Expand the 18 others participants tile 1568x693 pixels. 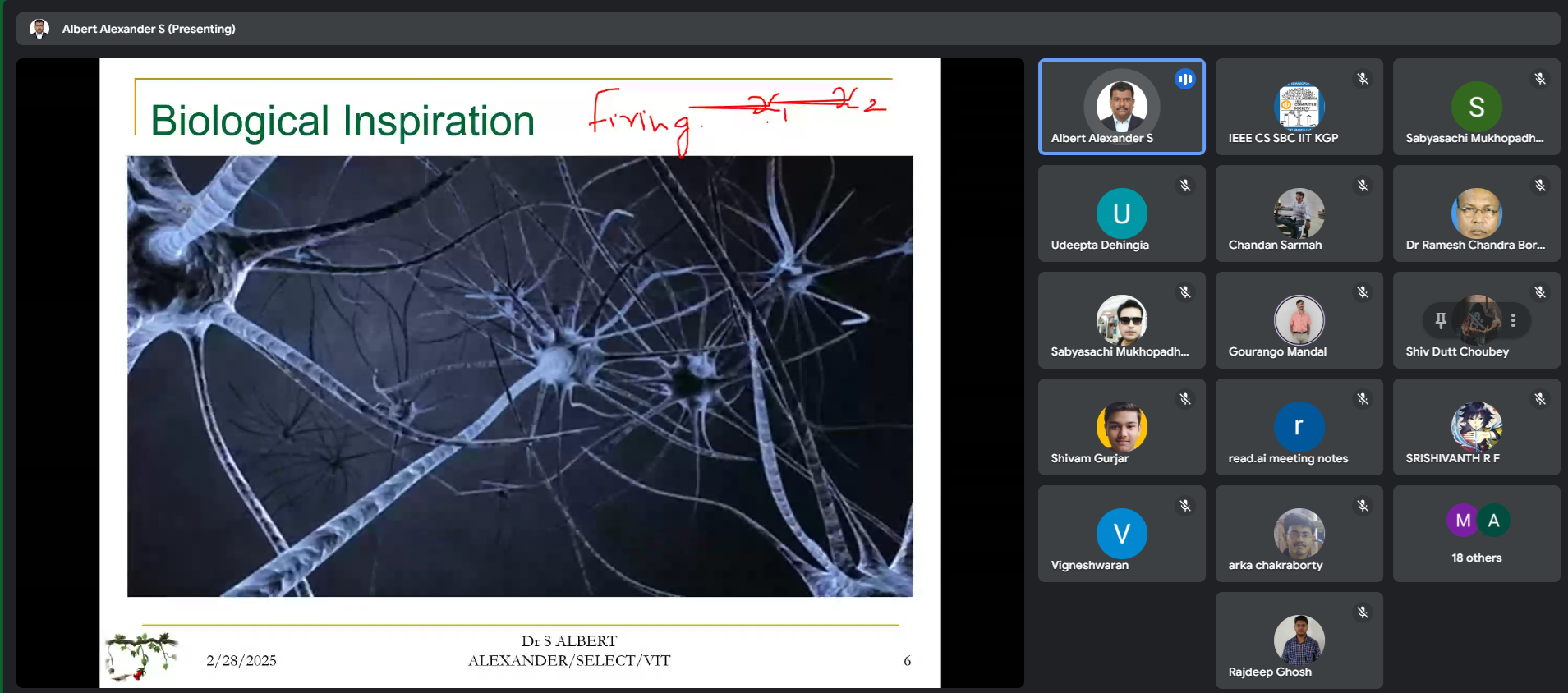tap(1476, 534)
